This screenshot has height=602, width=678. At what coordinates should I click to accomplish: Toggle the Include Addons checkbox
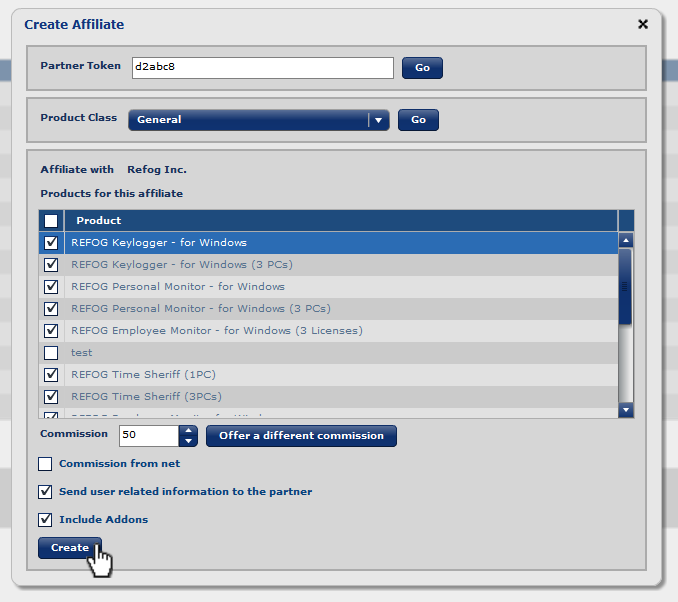click(x=45, y=520)
